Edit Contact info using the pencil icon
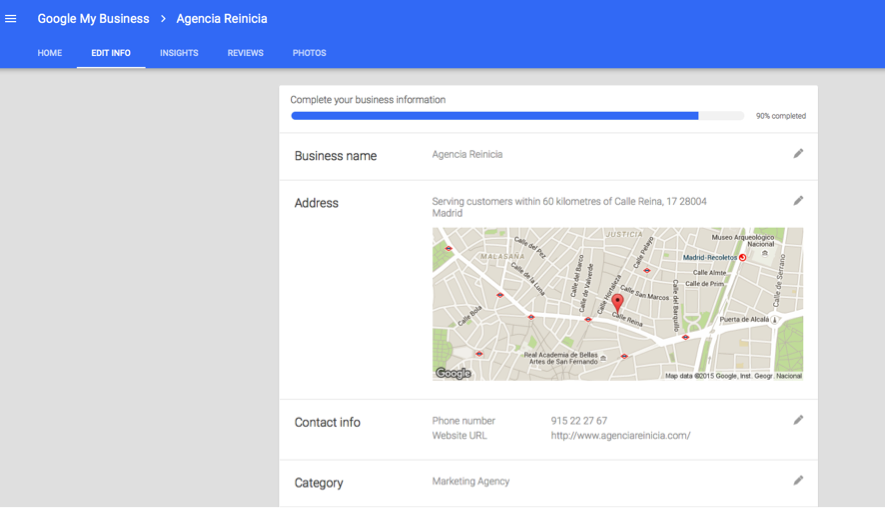 click(x=798, y=420)
